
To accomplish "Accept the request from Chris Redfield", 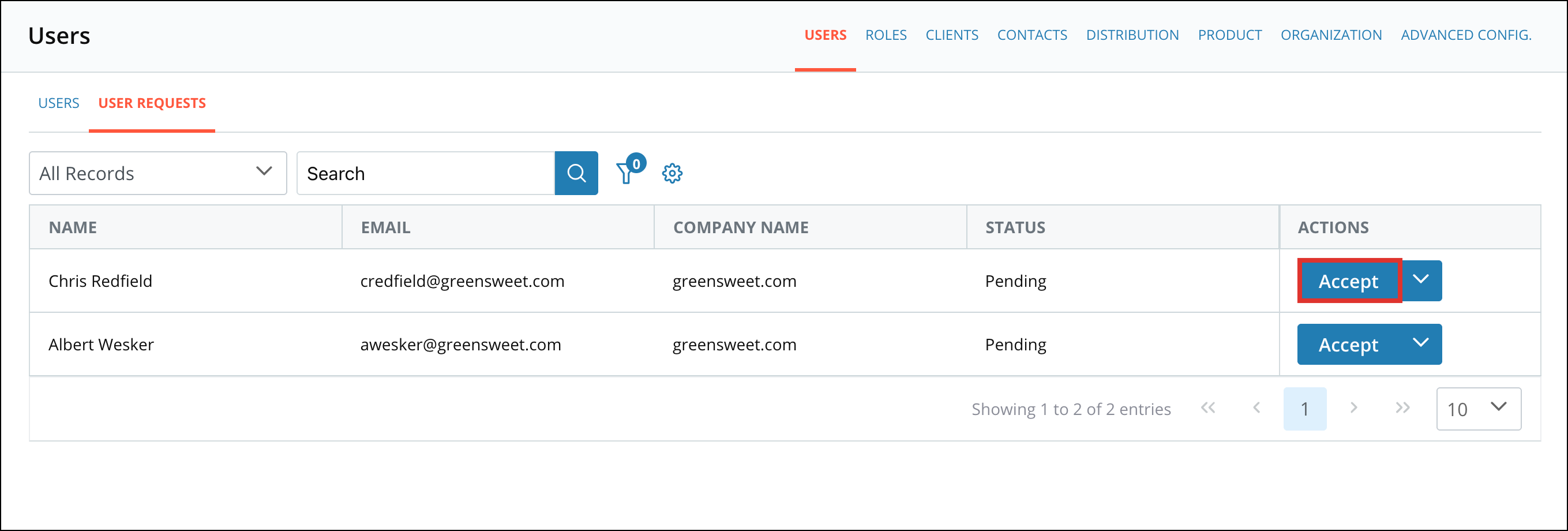I will point(1349,281).
